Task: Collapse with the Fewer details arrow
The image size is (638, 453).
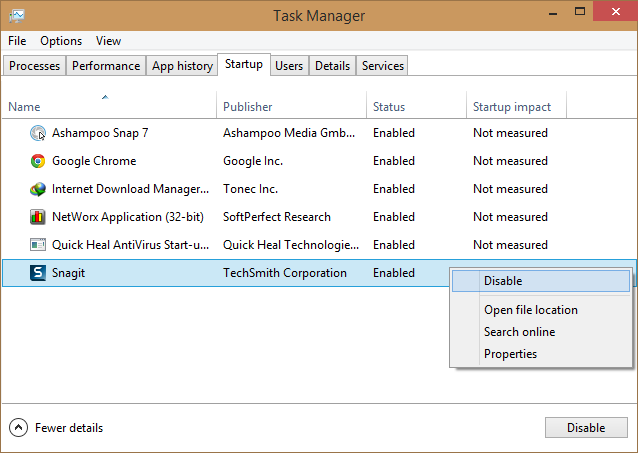Action: [x=18, y=428]
